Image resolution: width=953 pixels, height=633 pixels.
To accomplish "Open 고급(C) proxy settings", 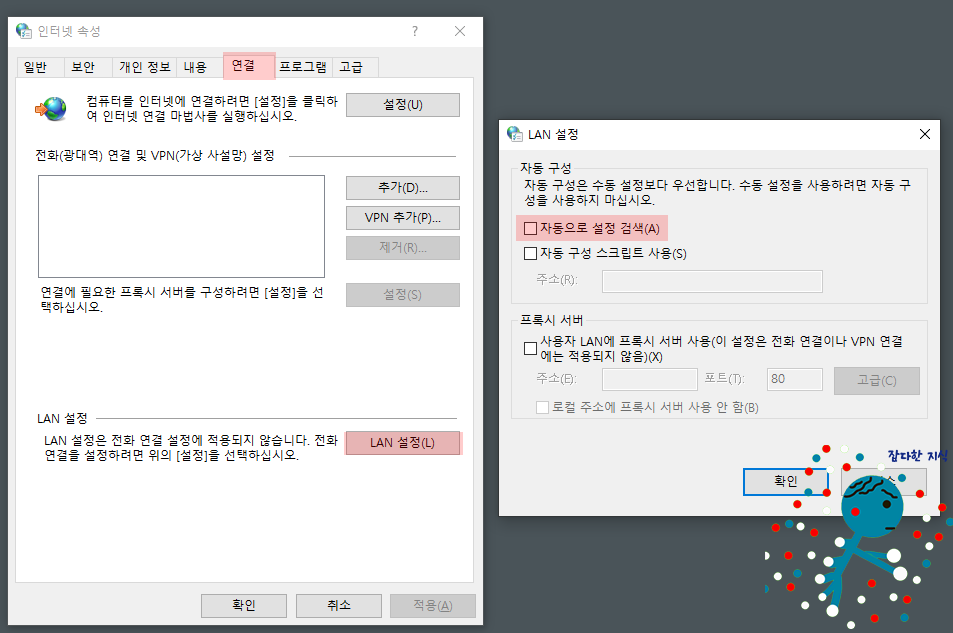I will pos(876,380).
